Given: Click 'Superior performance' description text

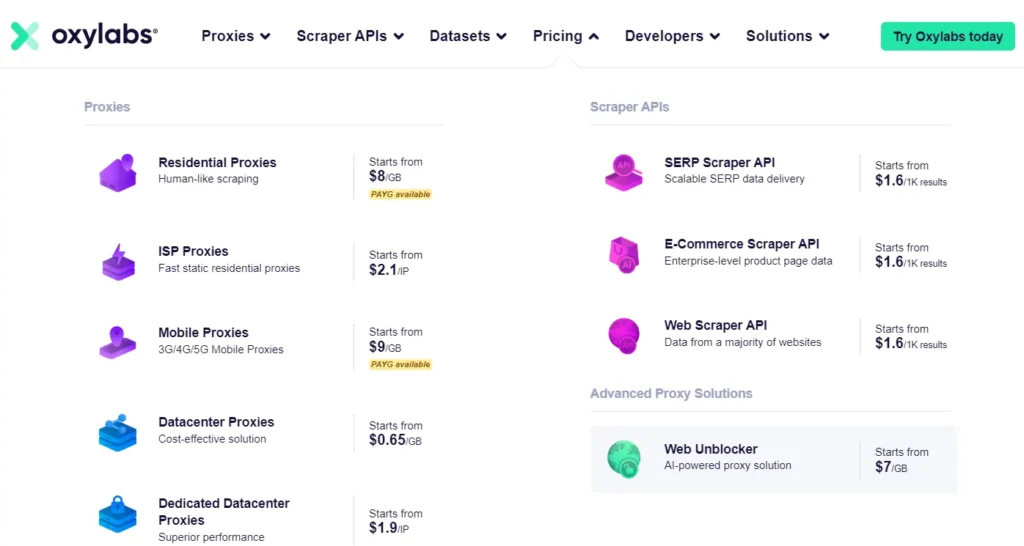Looking at the screenshot, I should pyautogui.click(x=212, y=537).
